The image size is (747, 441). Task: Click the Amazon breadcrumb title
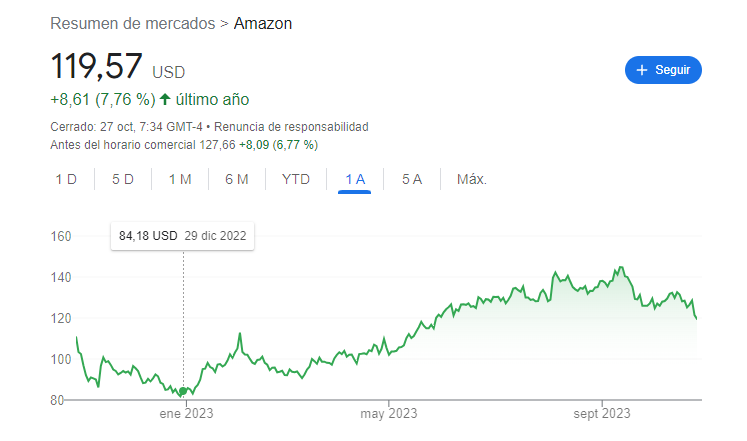263,23
